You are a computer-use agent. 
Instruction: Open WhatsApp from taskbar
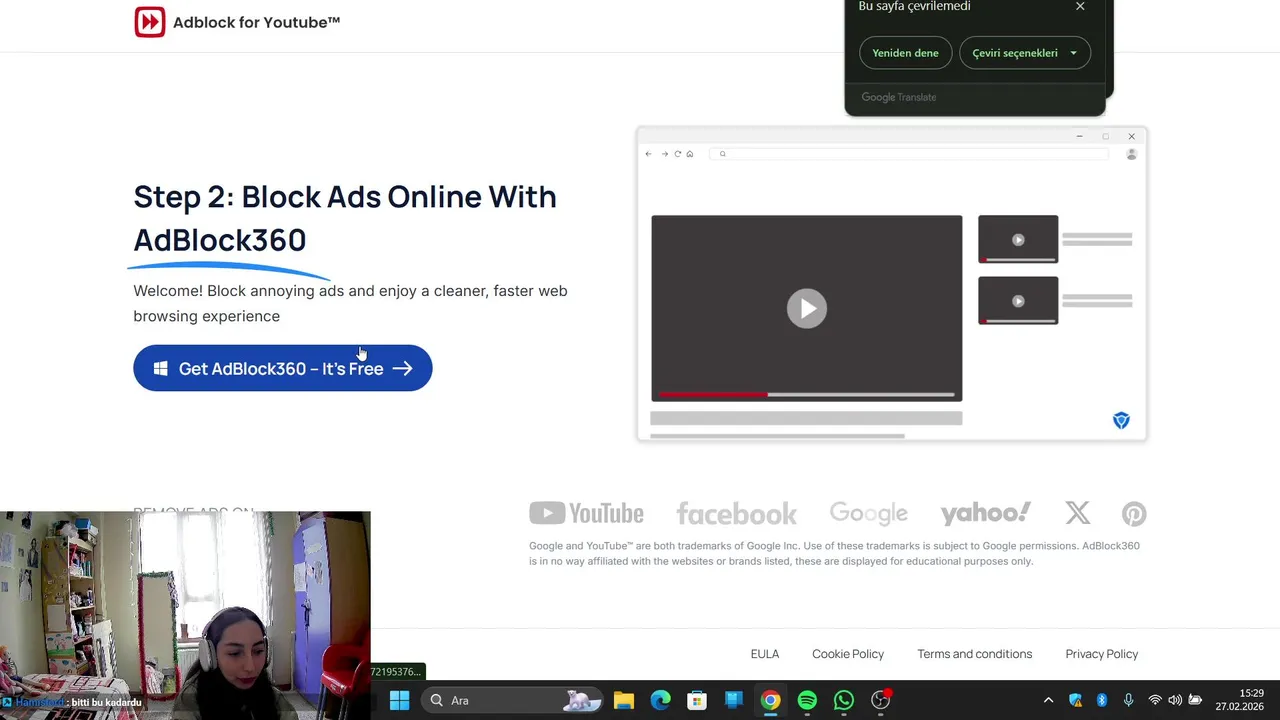pyautogui.click(x=844, y=700)
